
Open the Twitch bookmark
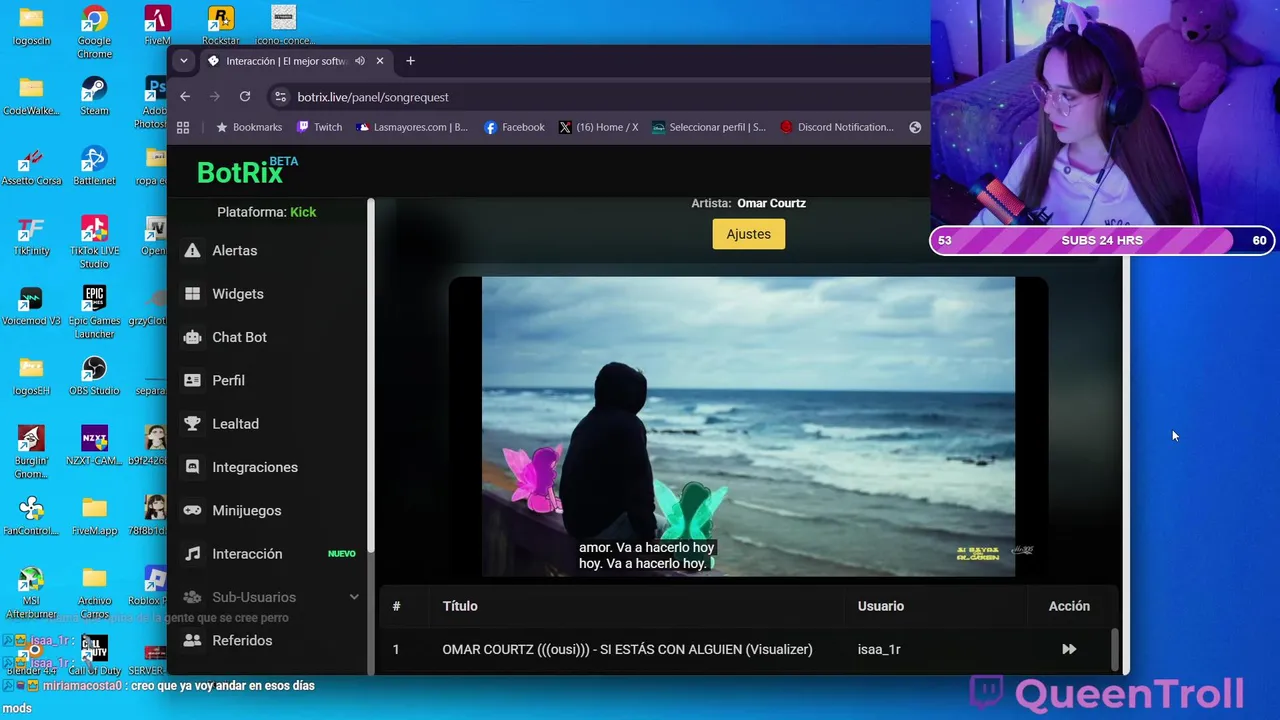pyautogui.click(x=318, y=127)
